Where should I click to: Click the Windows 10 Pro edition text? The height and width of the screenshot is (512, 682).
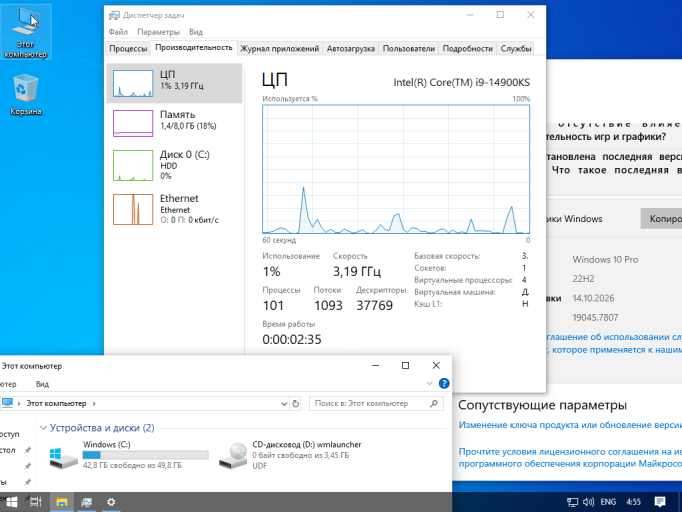[605, 260]
